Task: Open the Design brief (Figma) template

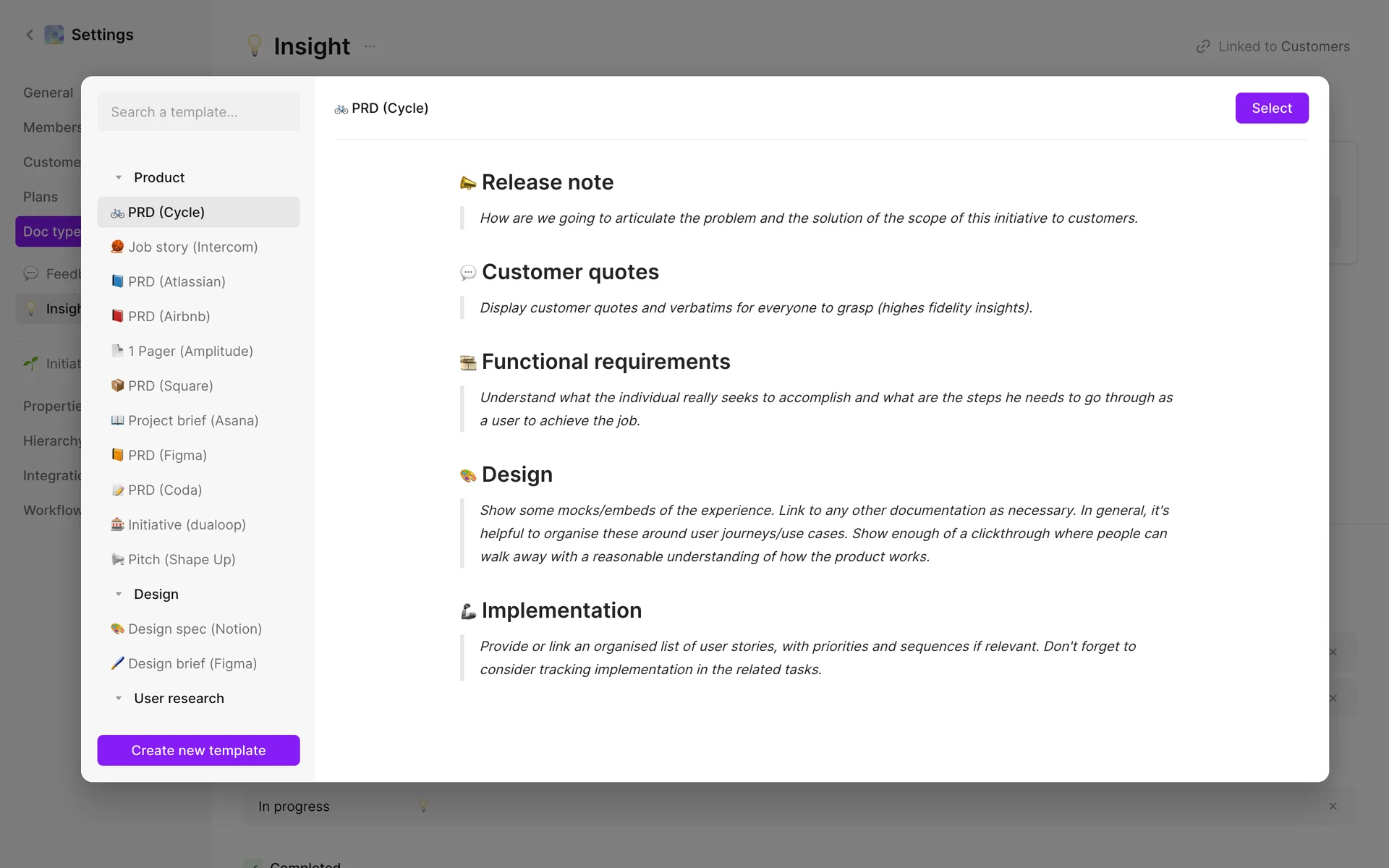Action: pos(192,663)
